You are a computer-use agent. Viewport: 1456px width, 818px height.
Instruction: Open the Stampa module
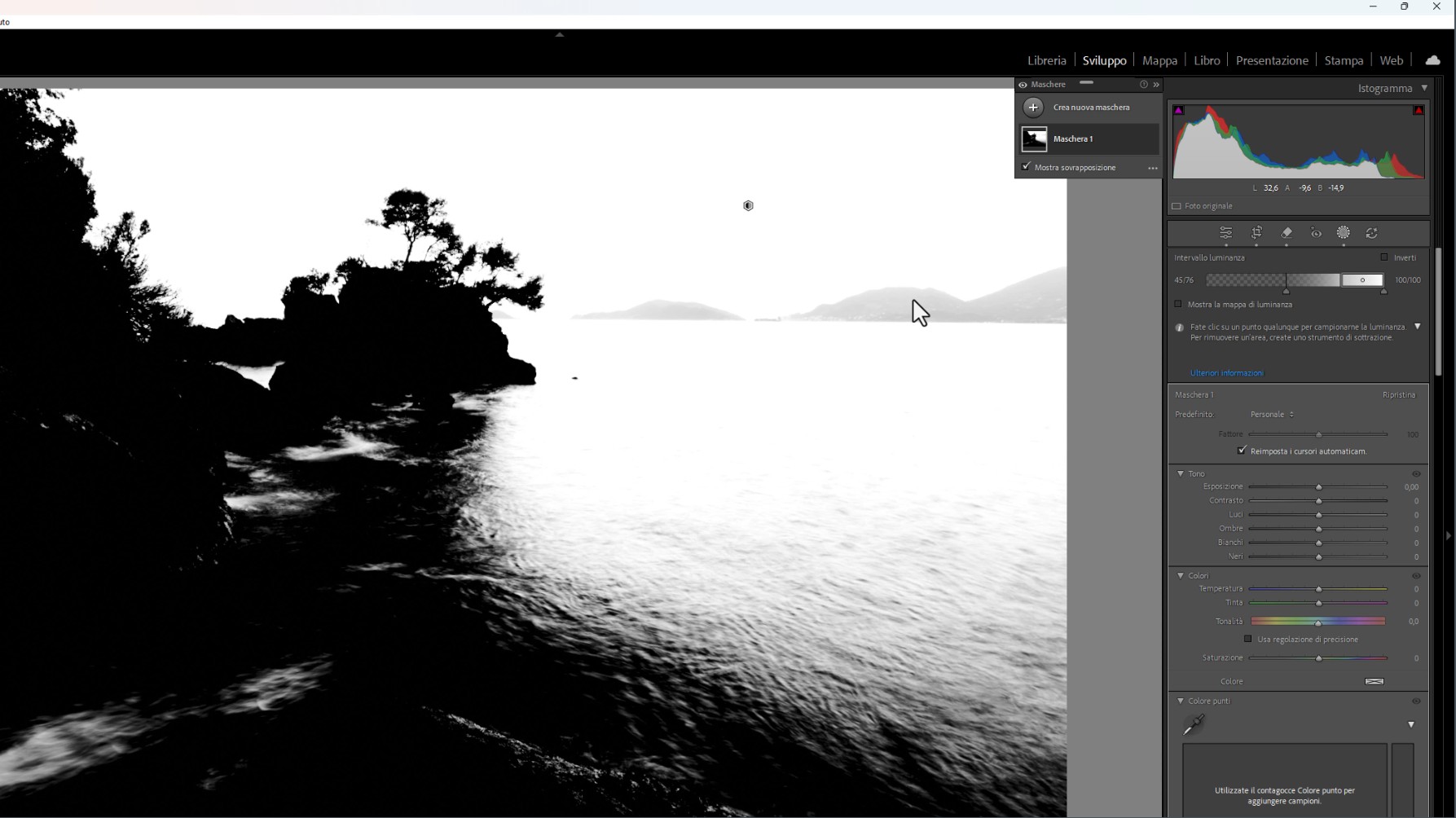(x=1344, y=59)
